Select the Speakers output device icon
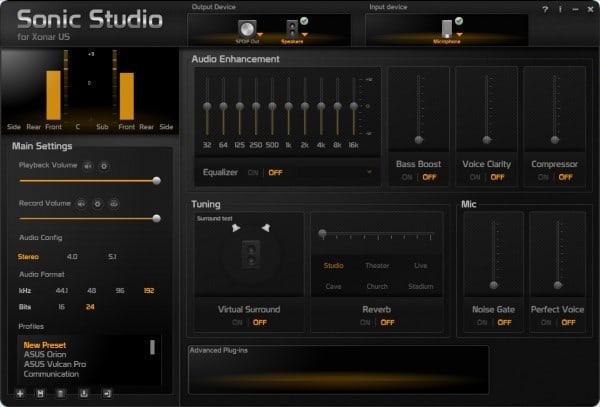The width and height of the screenshot is (600, 407). (x=292, y=29)
